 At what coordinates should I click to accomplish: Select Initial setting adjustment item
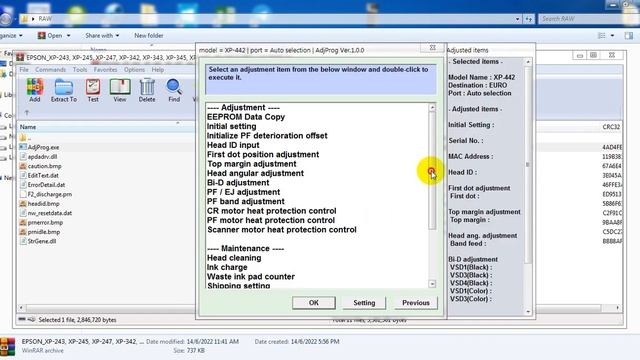pos(231,126)
